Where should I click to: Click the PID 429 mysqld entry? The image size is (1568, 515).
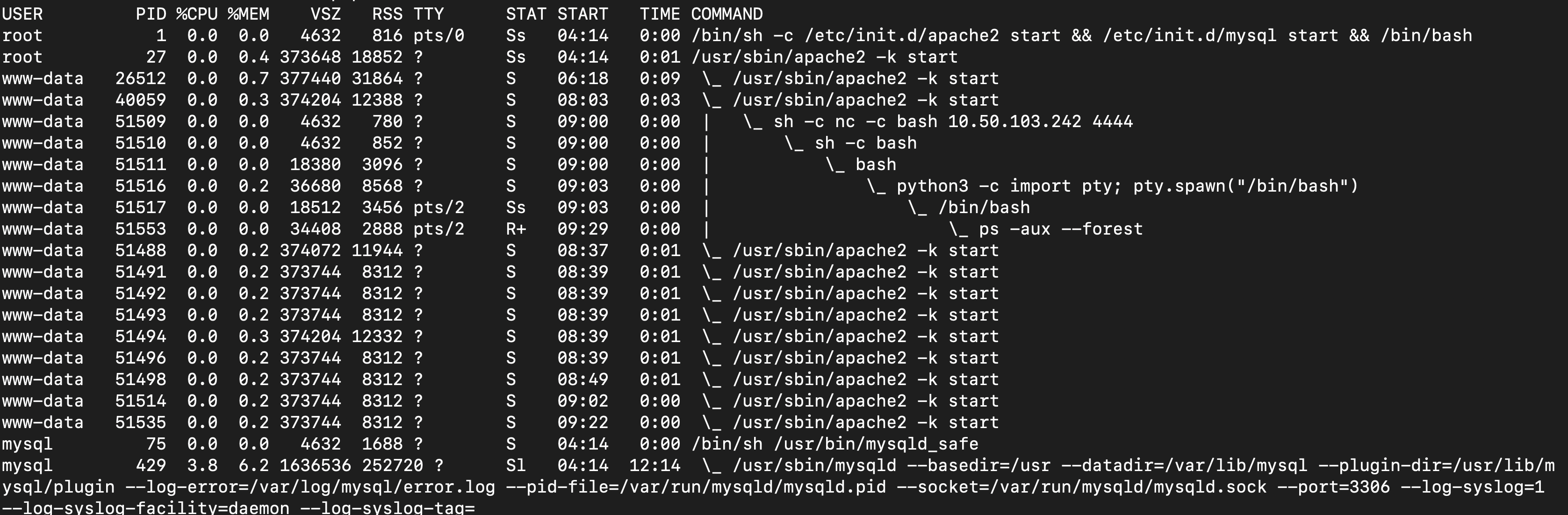click(151, 465)
